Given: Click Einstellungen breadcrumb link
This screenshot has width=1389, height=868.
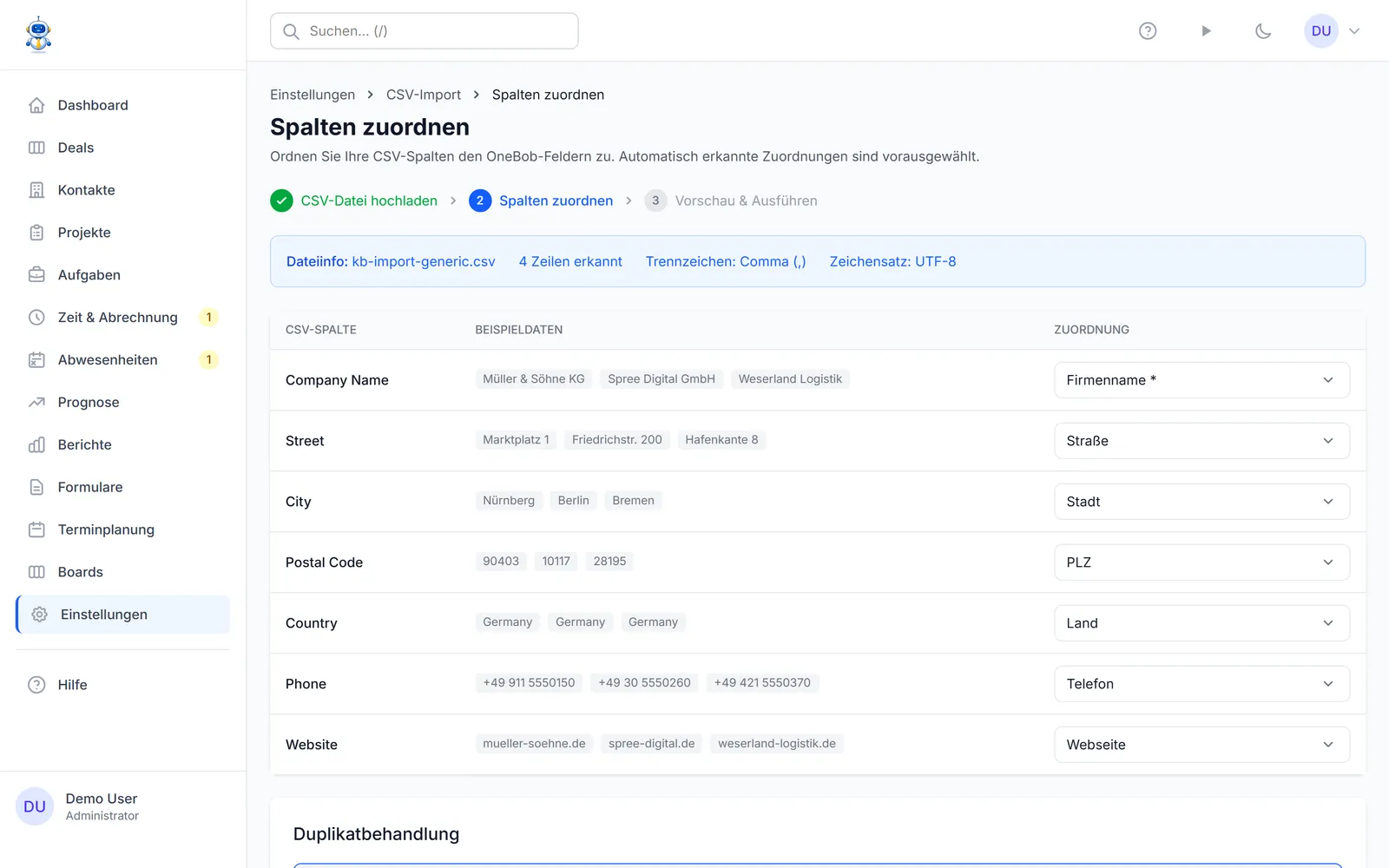Looking at the screenshot, I should point(313,95).
